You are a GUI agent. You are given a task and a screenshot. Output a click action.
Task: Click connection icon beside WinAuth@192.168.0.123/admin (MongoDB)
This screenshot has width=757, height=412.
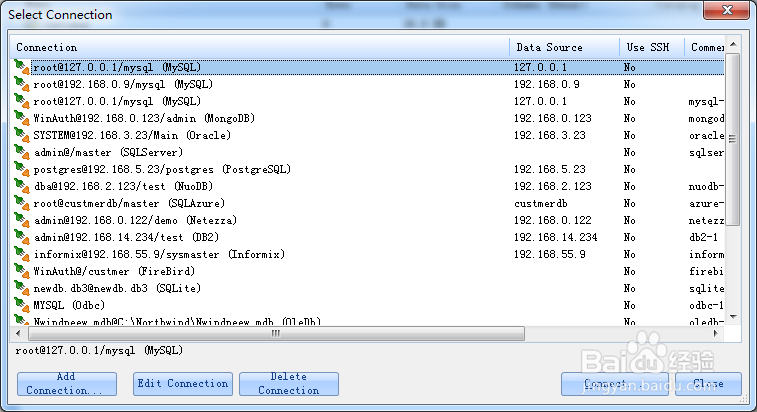point(22,118)
